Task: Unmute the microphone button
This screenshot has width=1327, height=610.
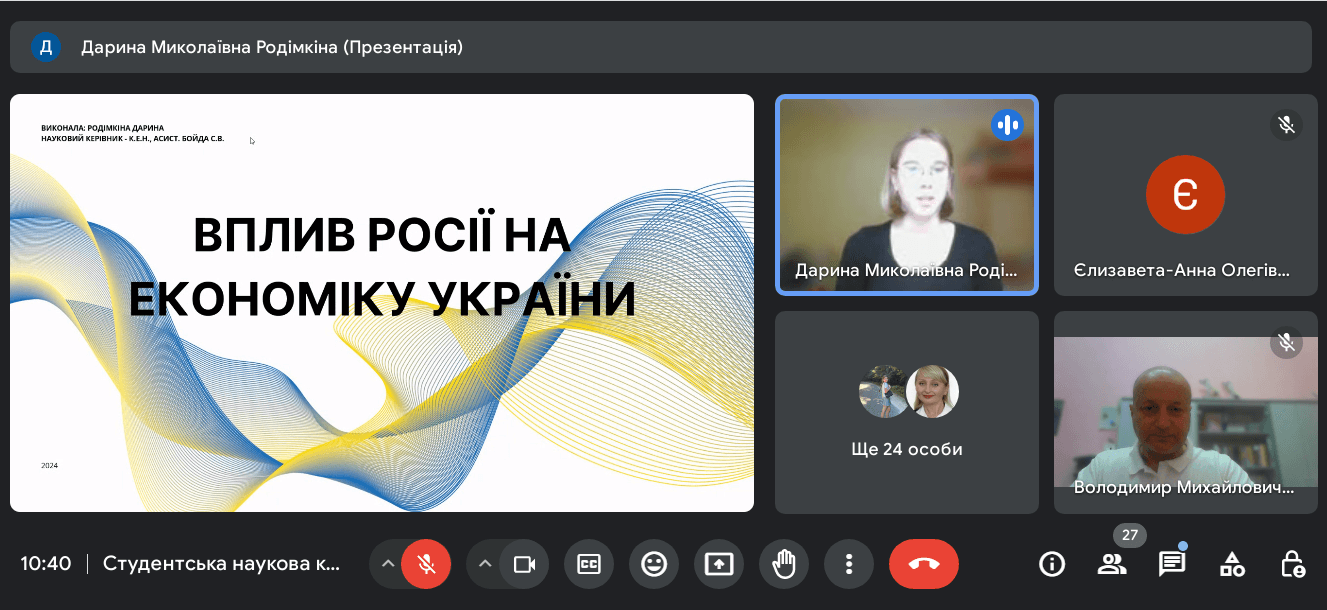Action: (426, 564)
